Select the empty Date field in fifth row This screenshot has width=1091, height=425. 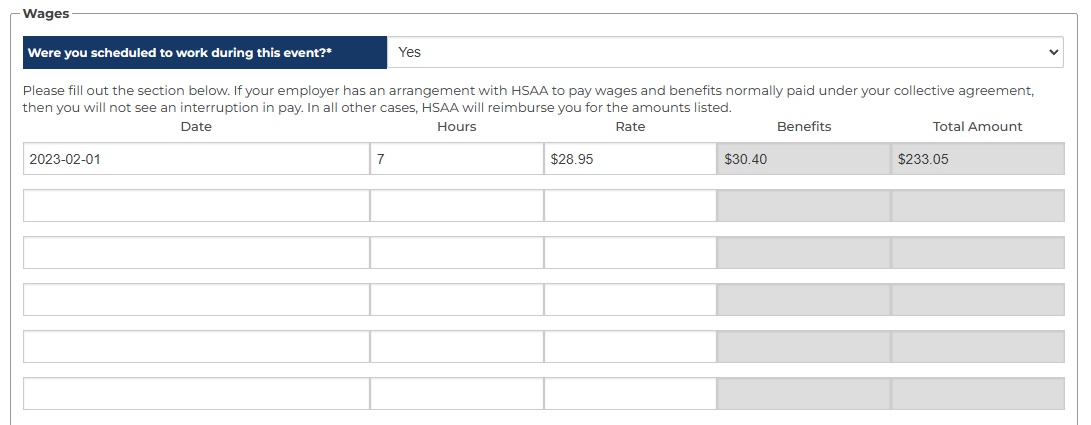tap(196, 346)
